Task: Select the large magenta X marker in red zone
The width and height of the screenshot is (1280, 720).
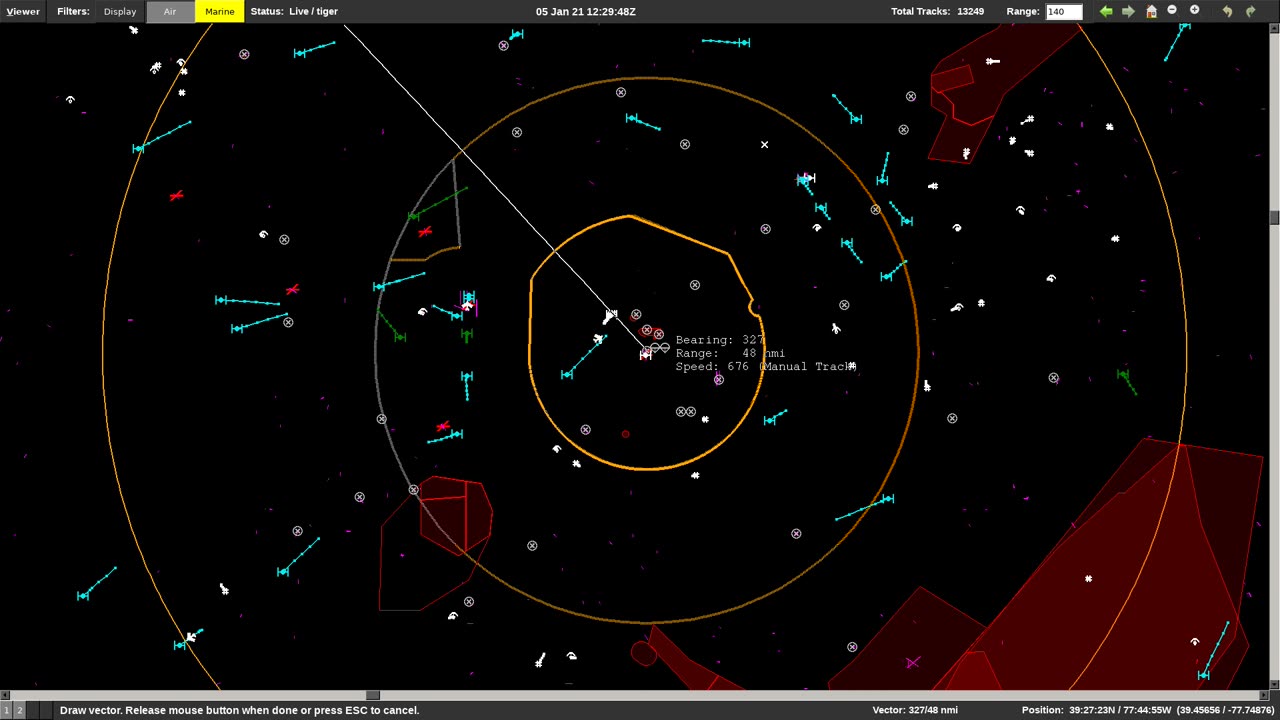Action: coord(912,662)
